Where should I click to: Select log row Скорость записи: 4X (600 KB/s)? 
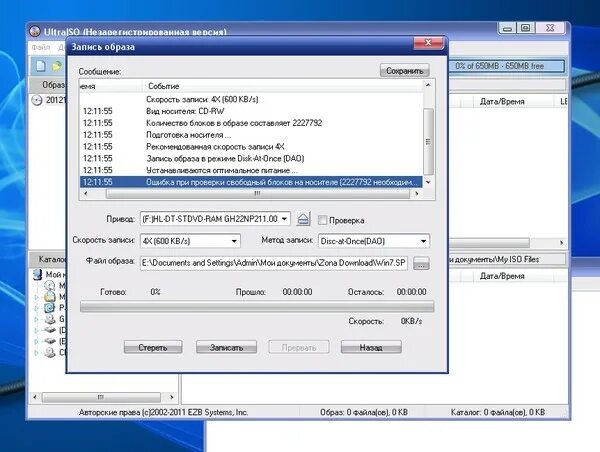(x=251, y=100)
